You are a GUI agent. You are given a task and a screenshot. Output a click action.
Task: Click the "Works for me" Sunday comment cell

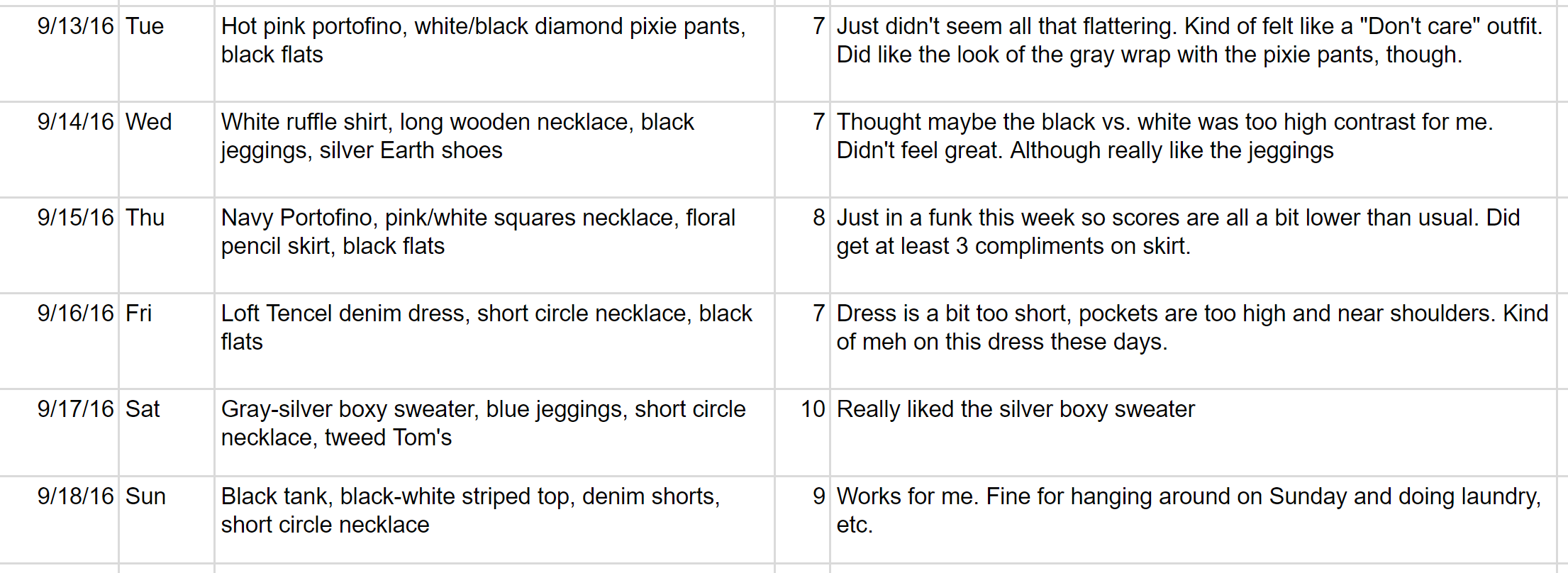1194,521
